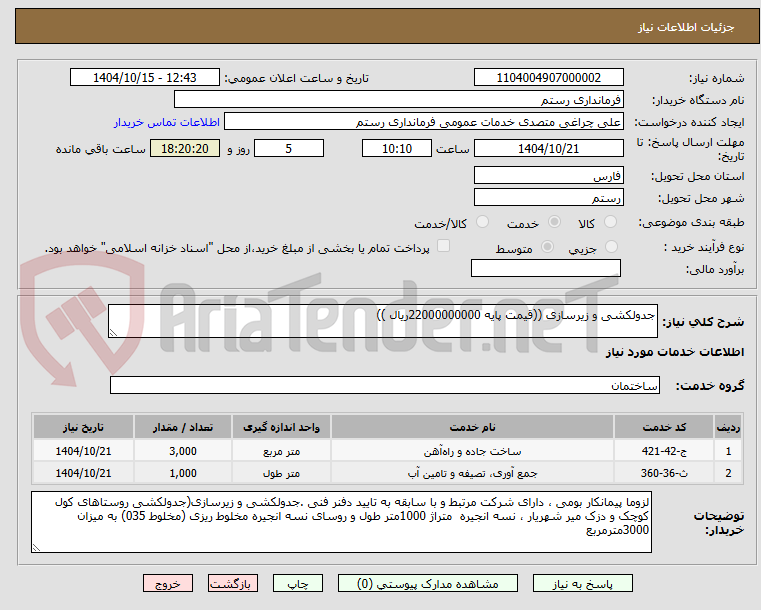
Task: Select the جزیی purchase type radio
Action: point(612,247)
